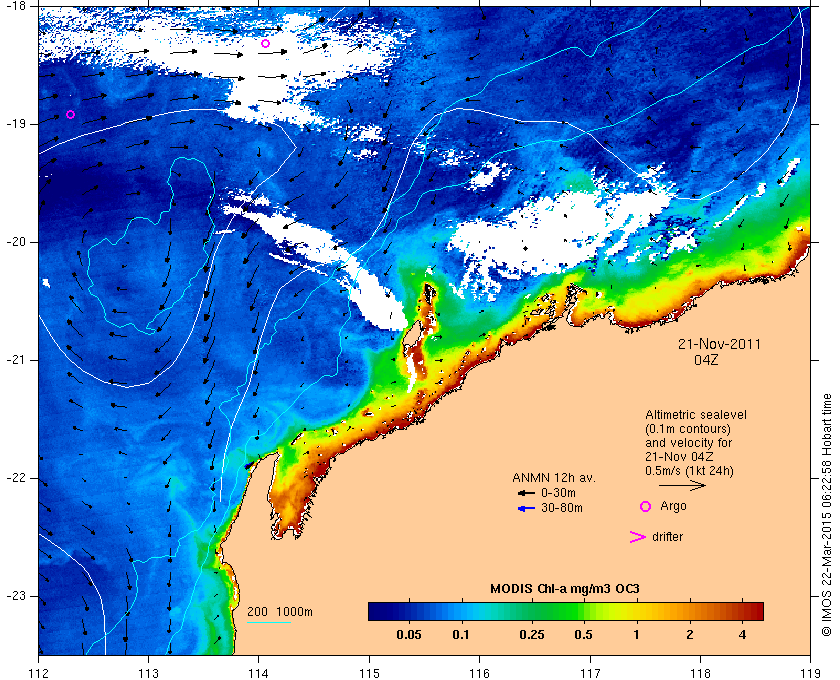Viewport: 840px width, 680px height.
Task: Click the colorbar value label "0.05"
Action: point(409,635)
